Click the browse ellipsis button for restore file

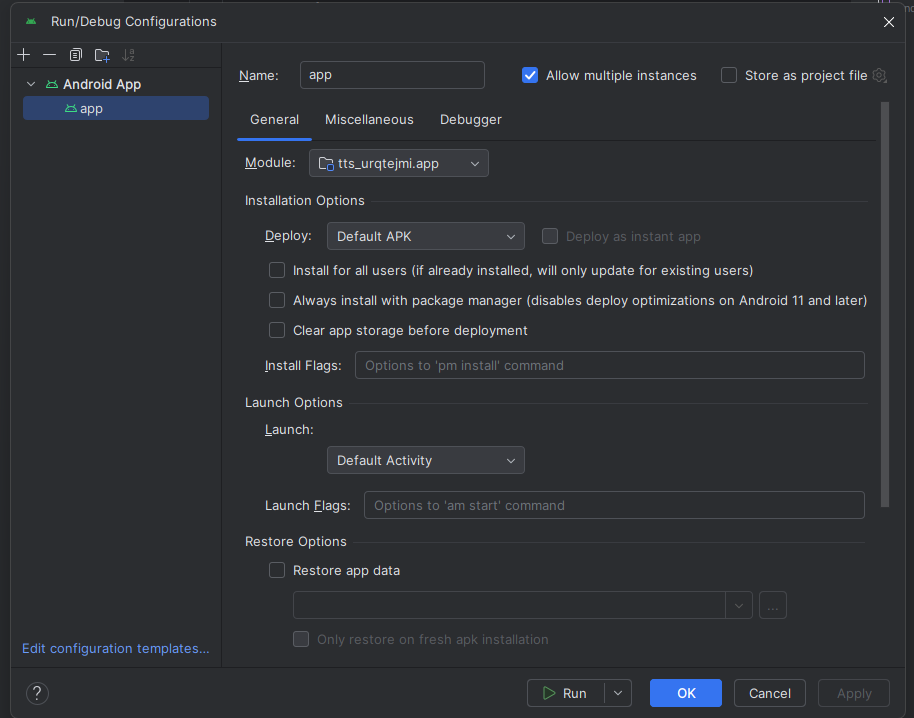772,605
